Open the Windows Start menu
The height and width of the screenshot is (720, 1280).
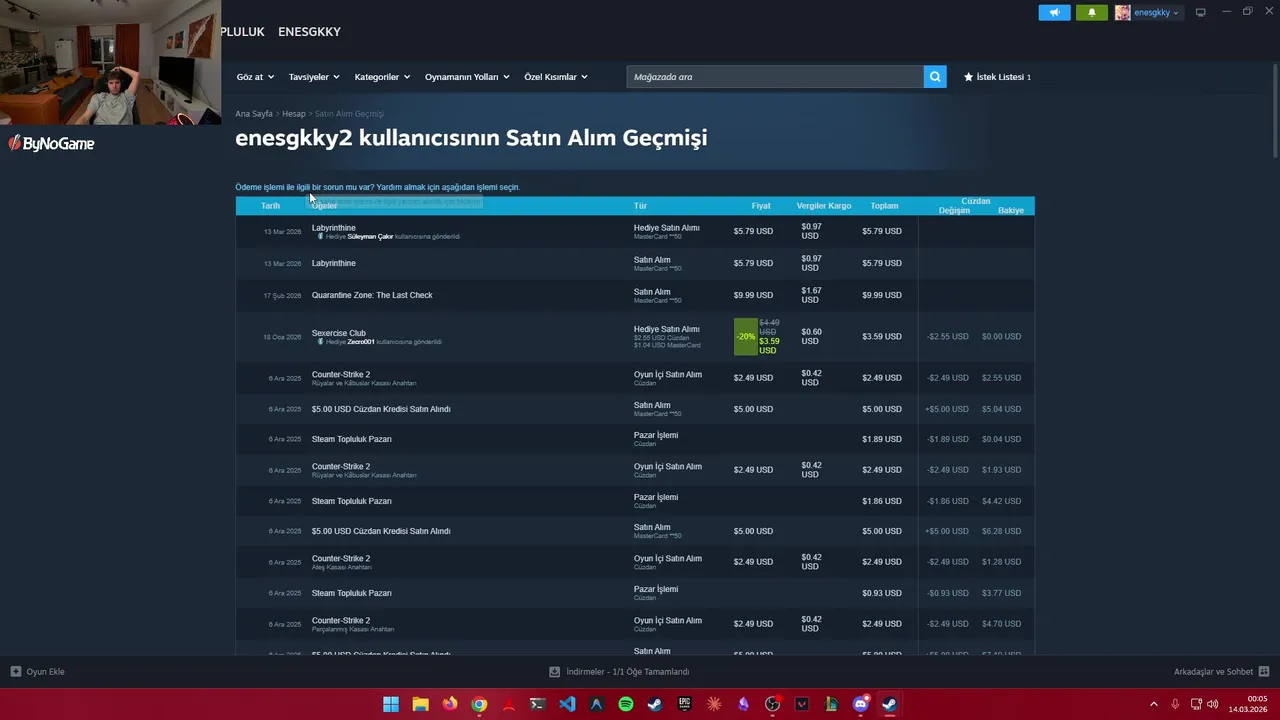pyautogui.click(x=391, y=704)
